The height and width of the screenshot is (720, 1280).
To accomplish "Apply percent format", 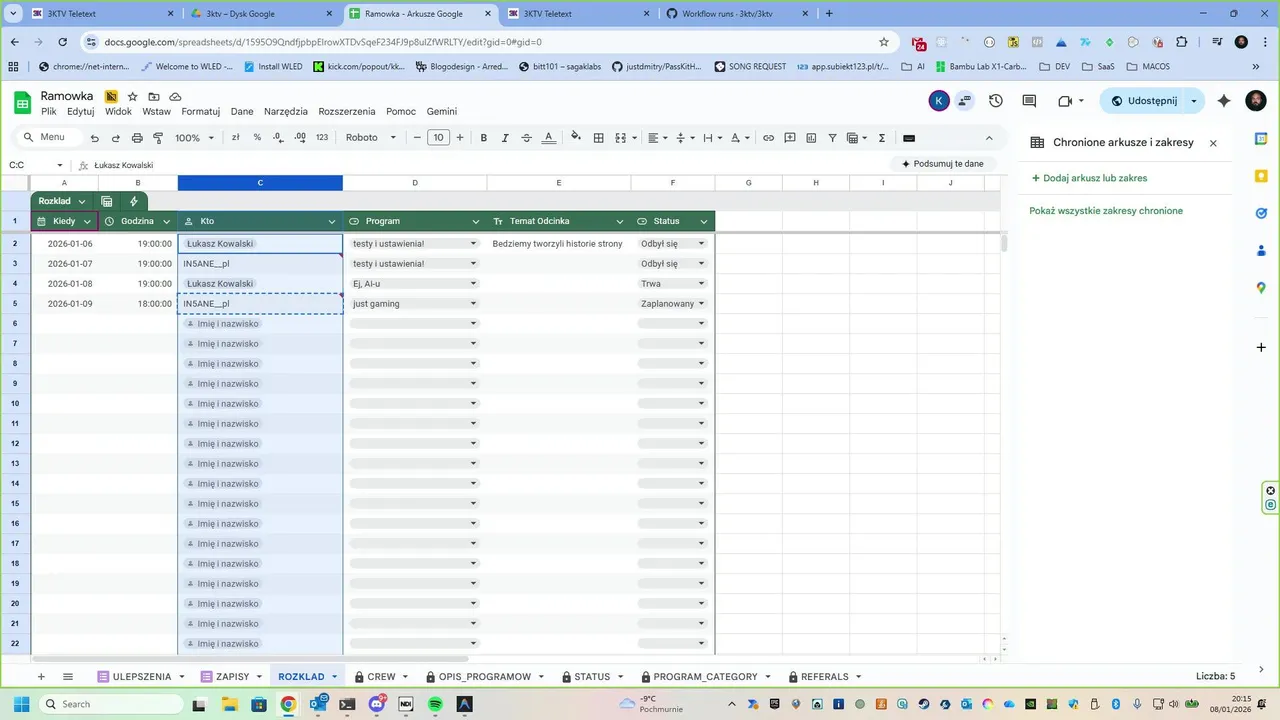I will [x=257, y=138].
